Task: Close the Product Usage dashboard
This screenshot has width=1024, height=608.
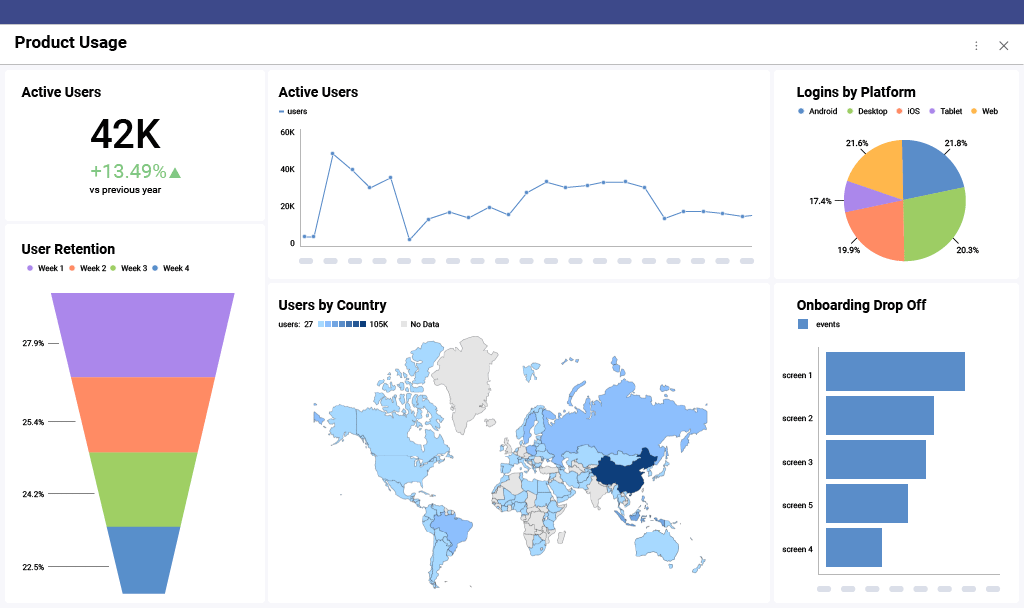Action: coord(1003,45)
